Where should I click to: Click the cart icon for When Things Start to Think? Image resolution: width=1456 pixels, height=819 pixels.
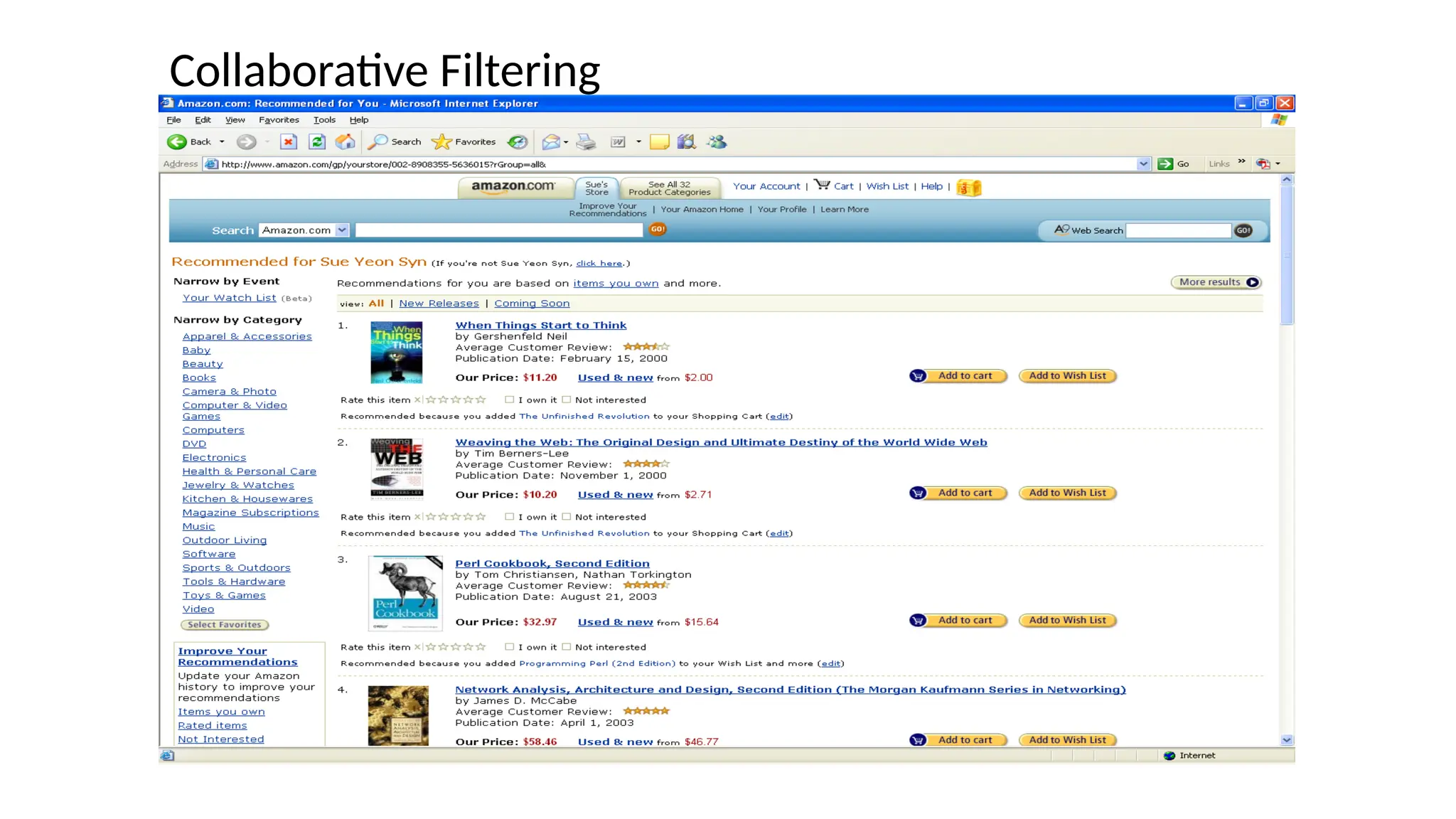point(918,376)
